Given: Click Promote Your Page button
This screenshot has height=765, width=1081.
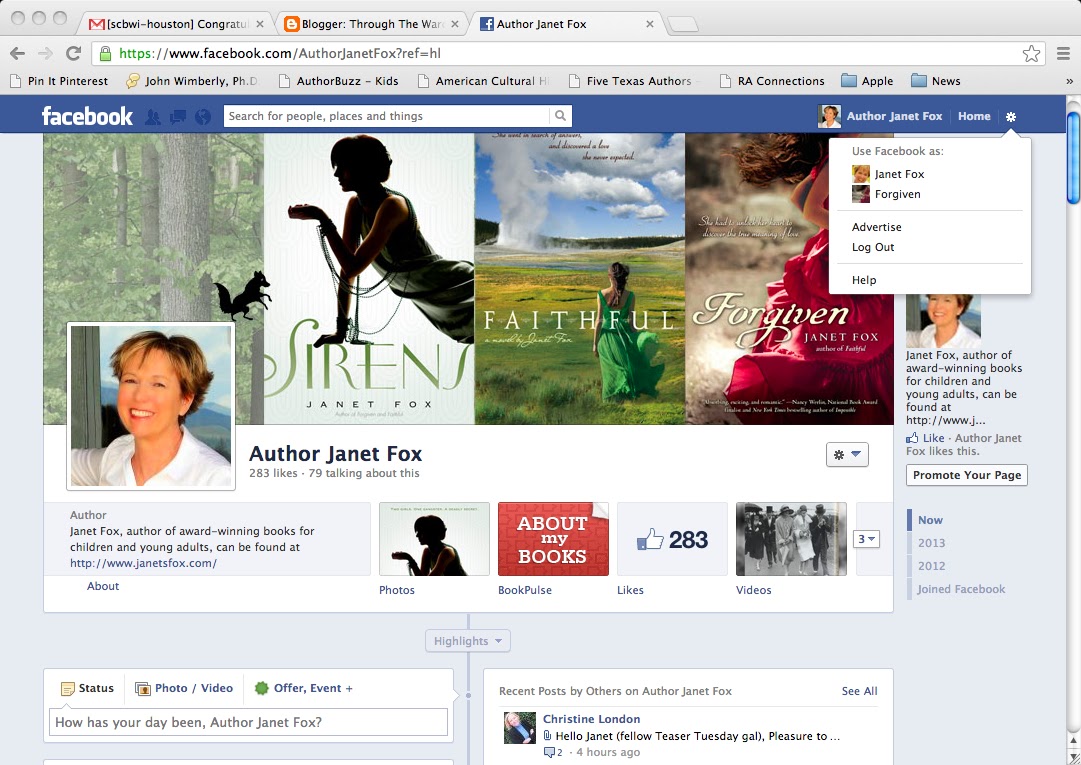Looking at the screenshot, I should pos(967,475).
